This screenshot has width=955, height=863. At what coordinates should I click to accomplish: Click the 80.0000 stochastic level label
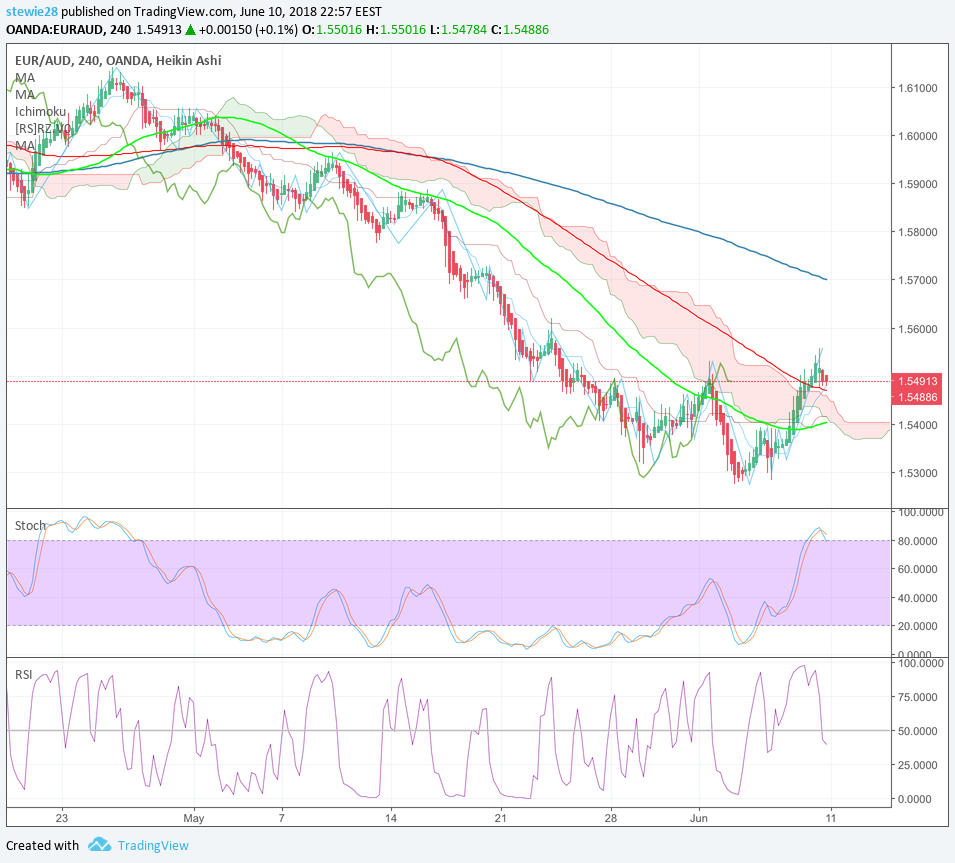click(x=918, y=541)
